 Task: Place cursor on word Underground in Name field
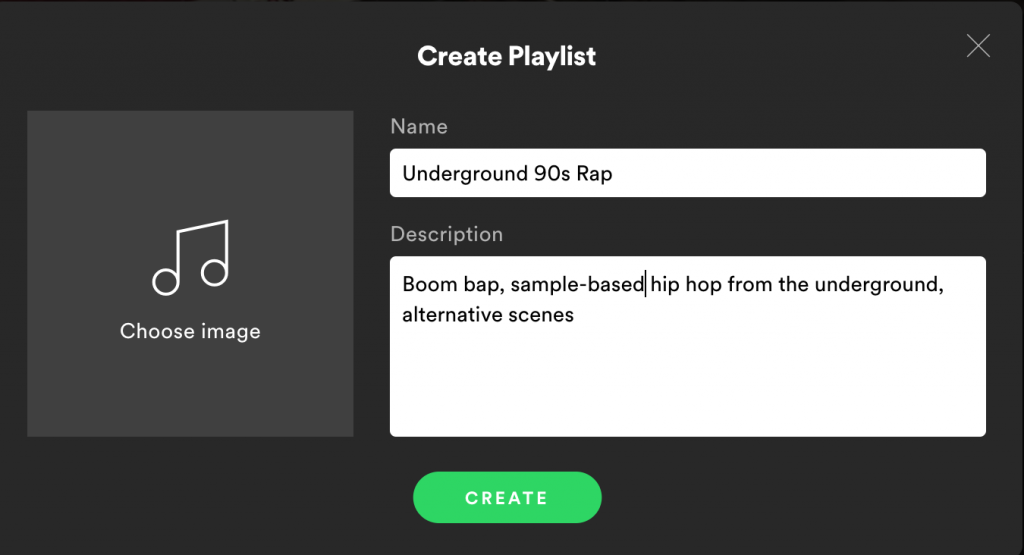coord(464,174)
